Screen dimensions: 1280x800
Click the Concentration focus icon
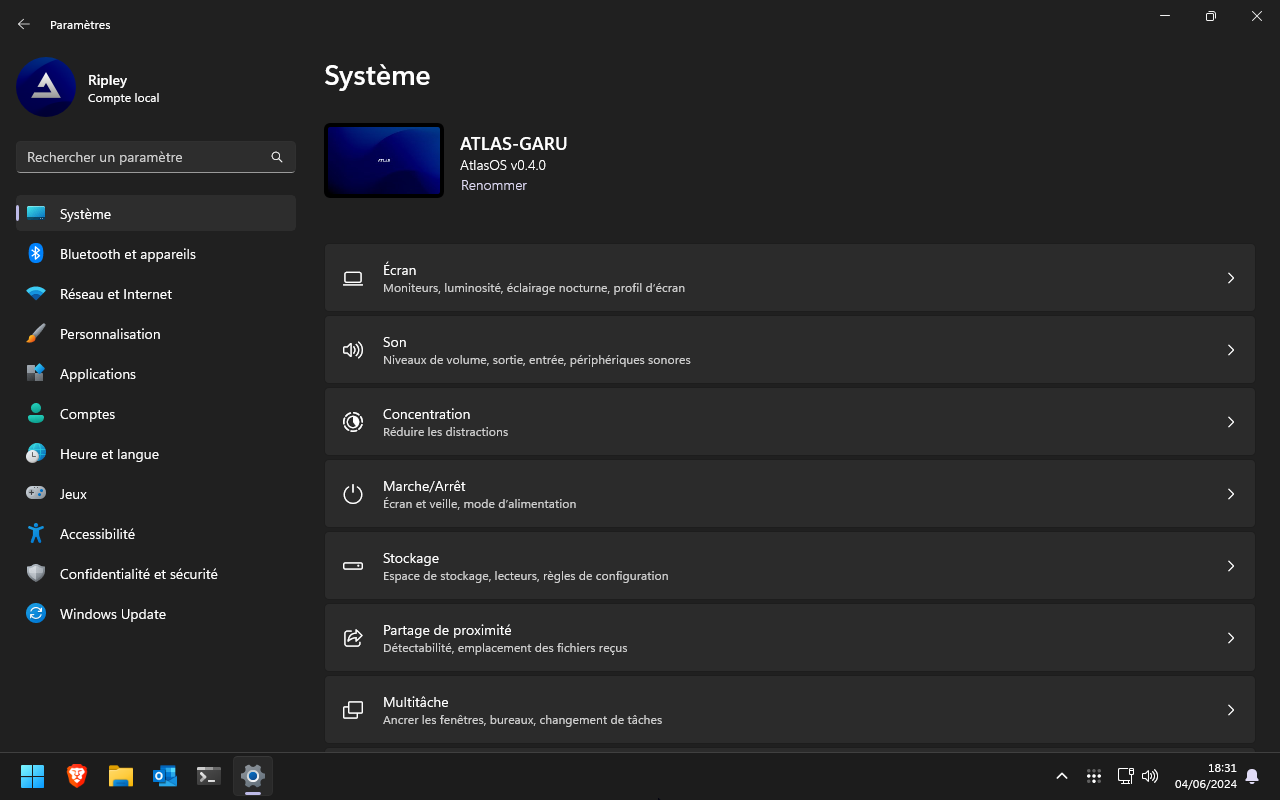pyautogui.click(x=353, y=422)
